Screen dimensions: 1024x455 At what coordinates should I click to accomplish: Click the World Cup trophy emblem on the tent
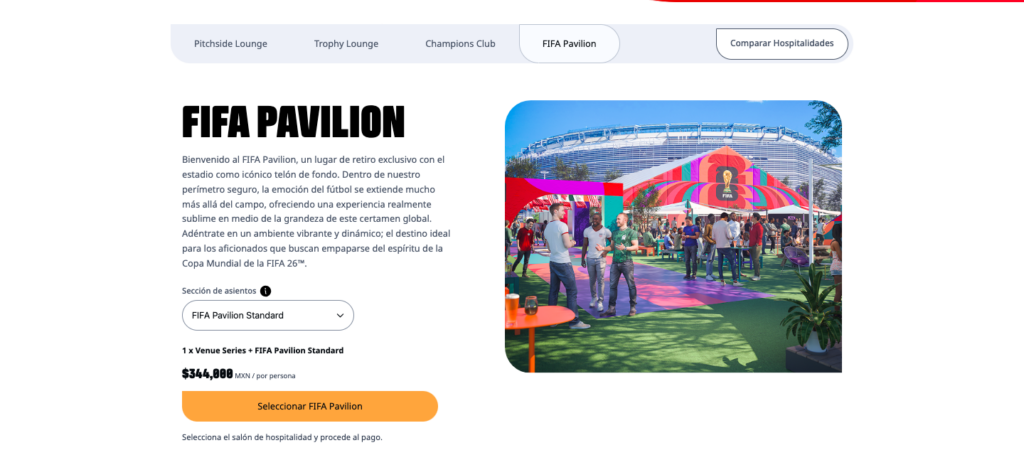pyautogui.click(x=724, y=182)
